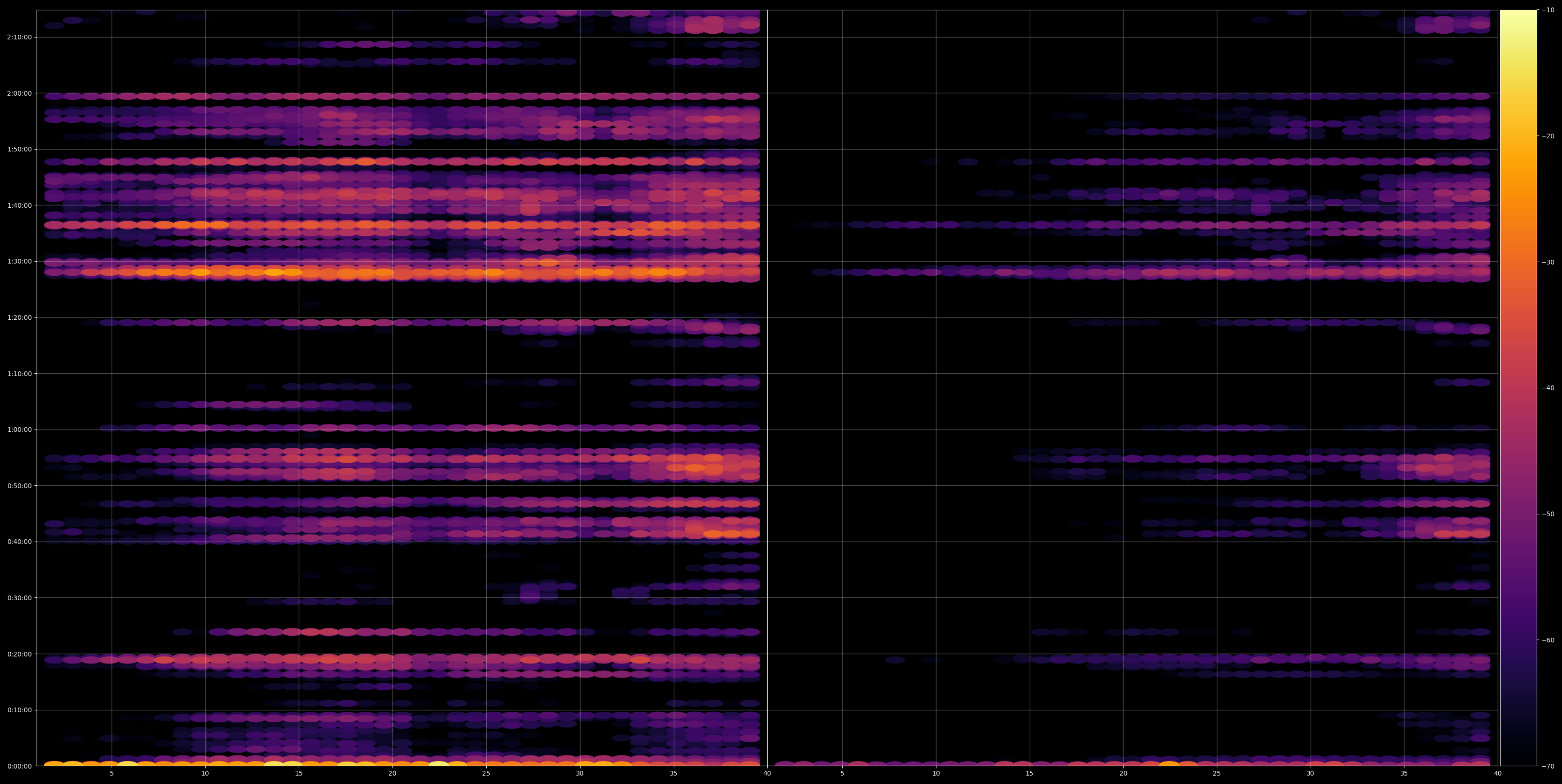Image resolution: width=1562 pixels, height=784 pixels.
Task: Click the 0:30:00 time axis label
Action: 19,598
